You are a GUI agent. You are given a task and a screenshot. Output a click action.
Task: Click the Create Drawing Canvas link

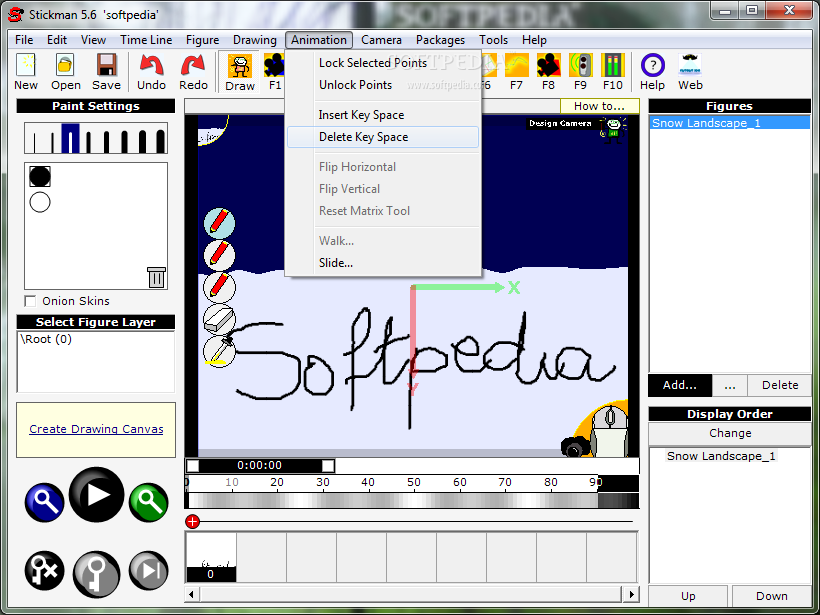click(x=96, y=429)
